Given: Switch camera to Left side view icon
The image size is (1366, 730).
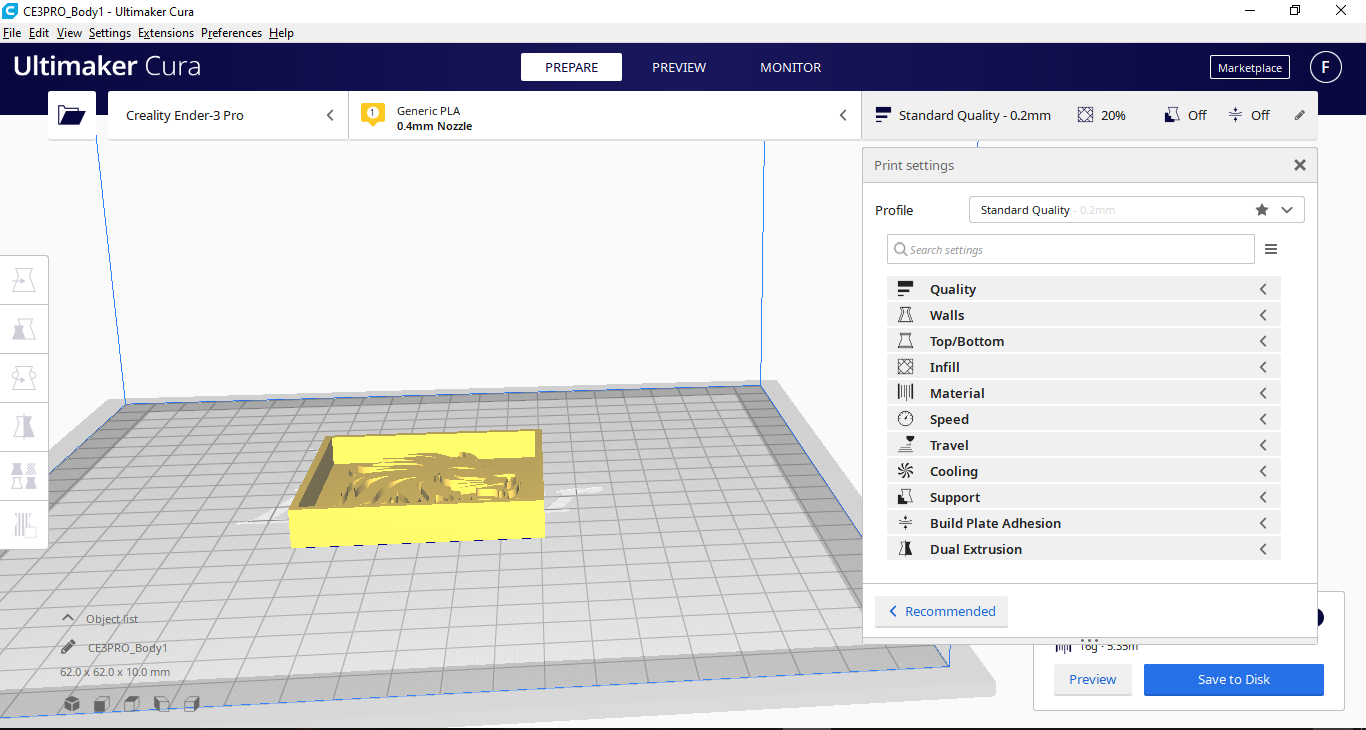Looking at the screenshot, I should pos(162,704).
